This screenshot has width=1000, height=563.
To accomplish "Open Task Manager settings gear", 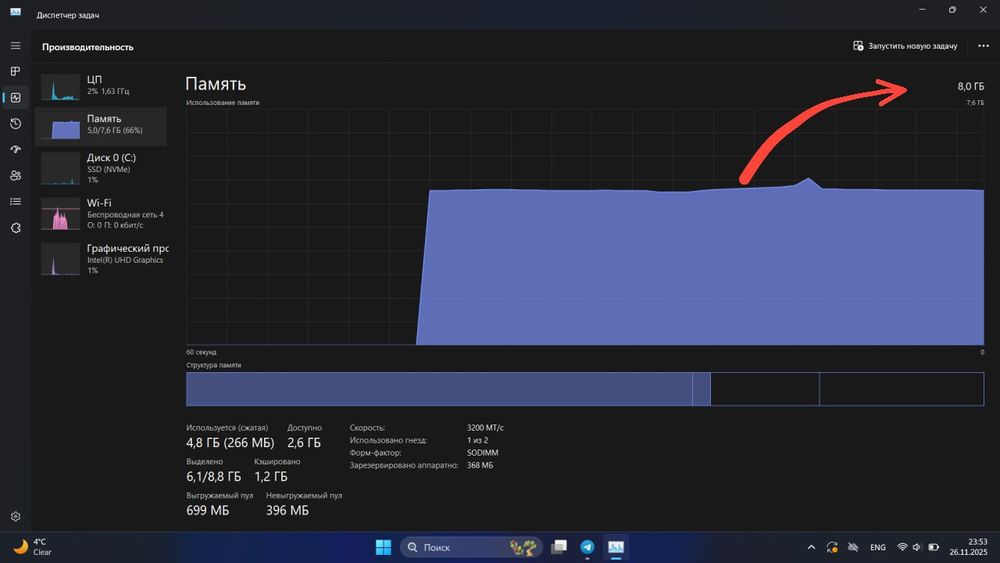I will [15, 516].
